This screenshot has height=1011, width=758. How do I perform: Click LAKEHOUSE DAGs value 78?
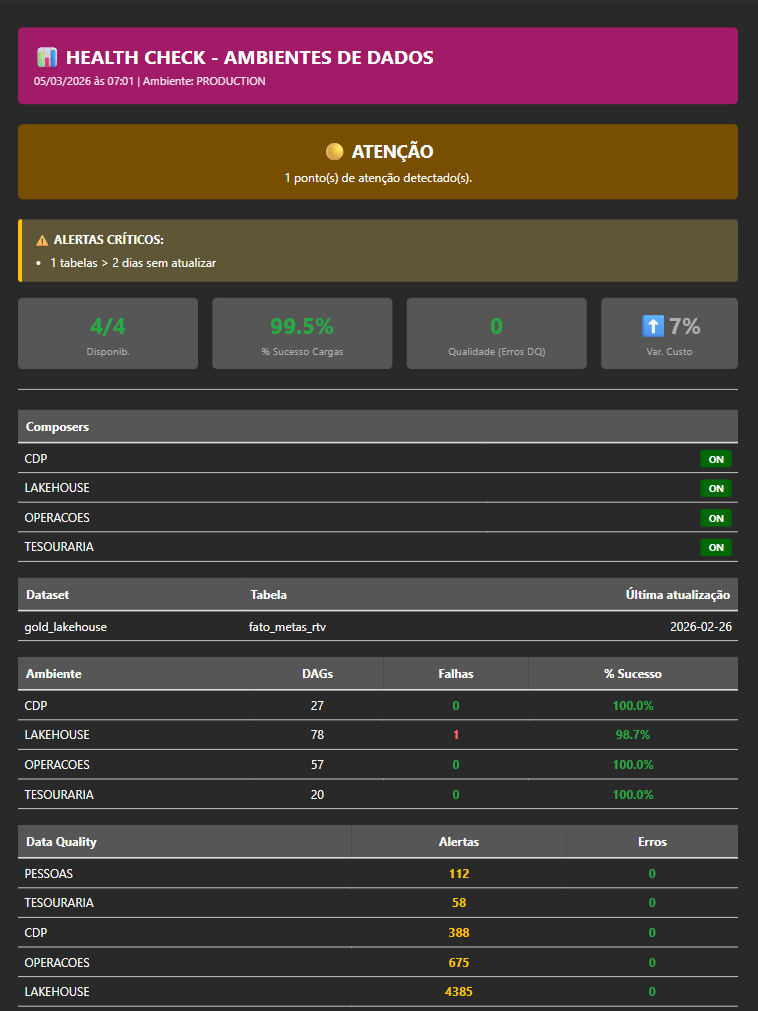click(x=317, y=735)
